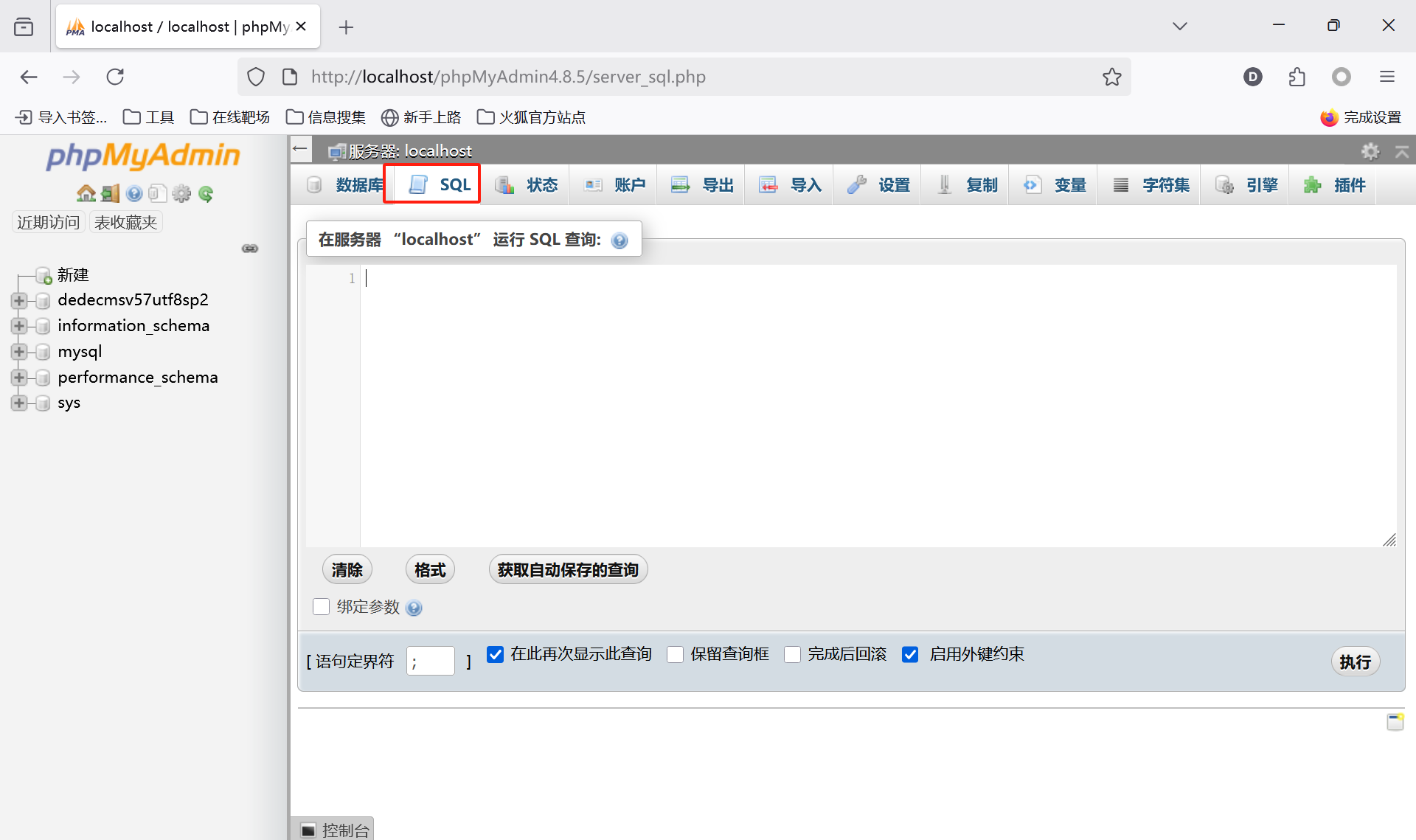This screenshot has height=840, width=1416.
Task: Open Firefox application hamburger menu
Action: click(1387, 77)
